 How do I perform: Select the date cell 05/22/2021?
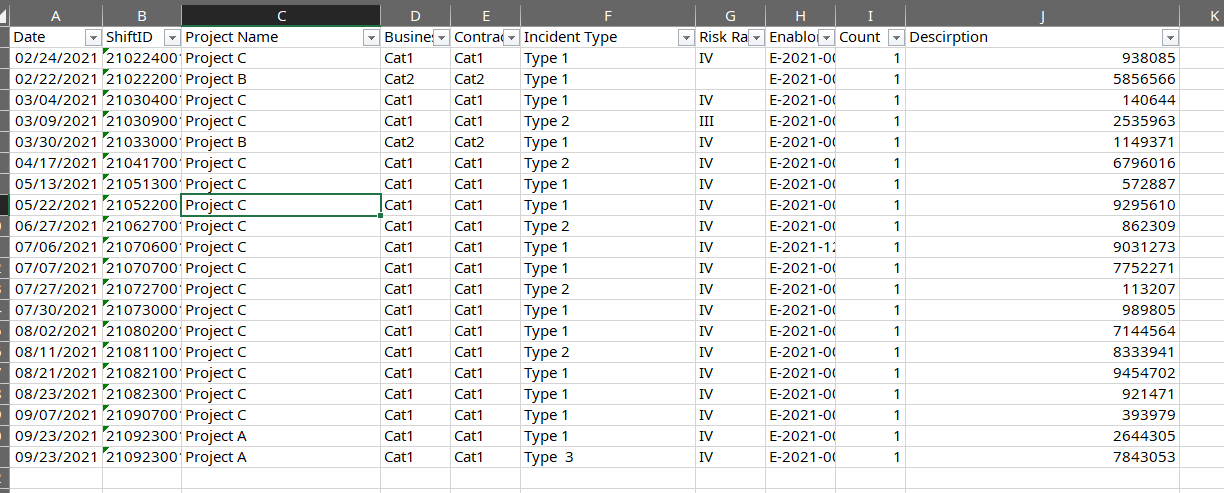pyautogui.click(x=56, y=205)
